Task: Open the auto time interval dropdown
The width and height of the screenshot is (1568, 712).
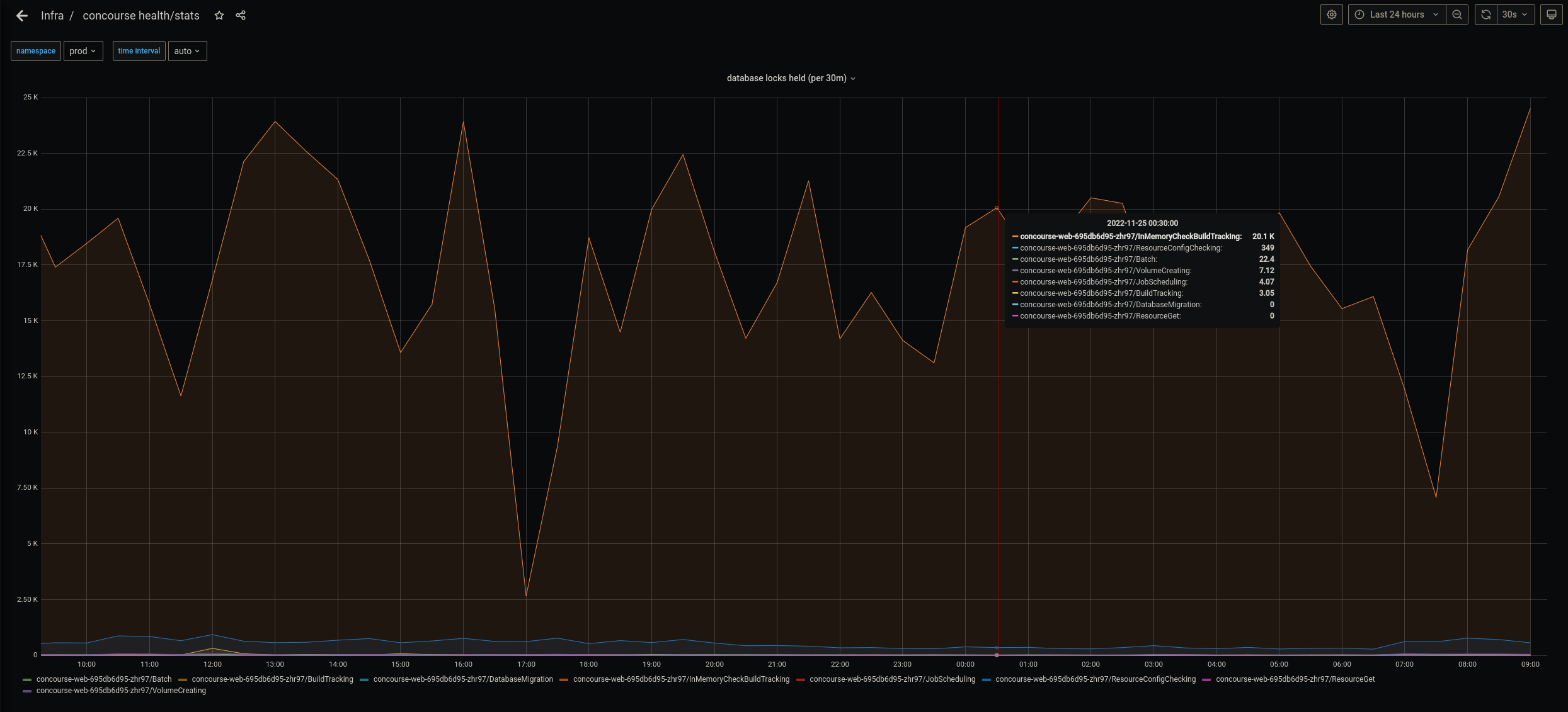Action: tap(187, 51)
